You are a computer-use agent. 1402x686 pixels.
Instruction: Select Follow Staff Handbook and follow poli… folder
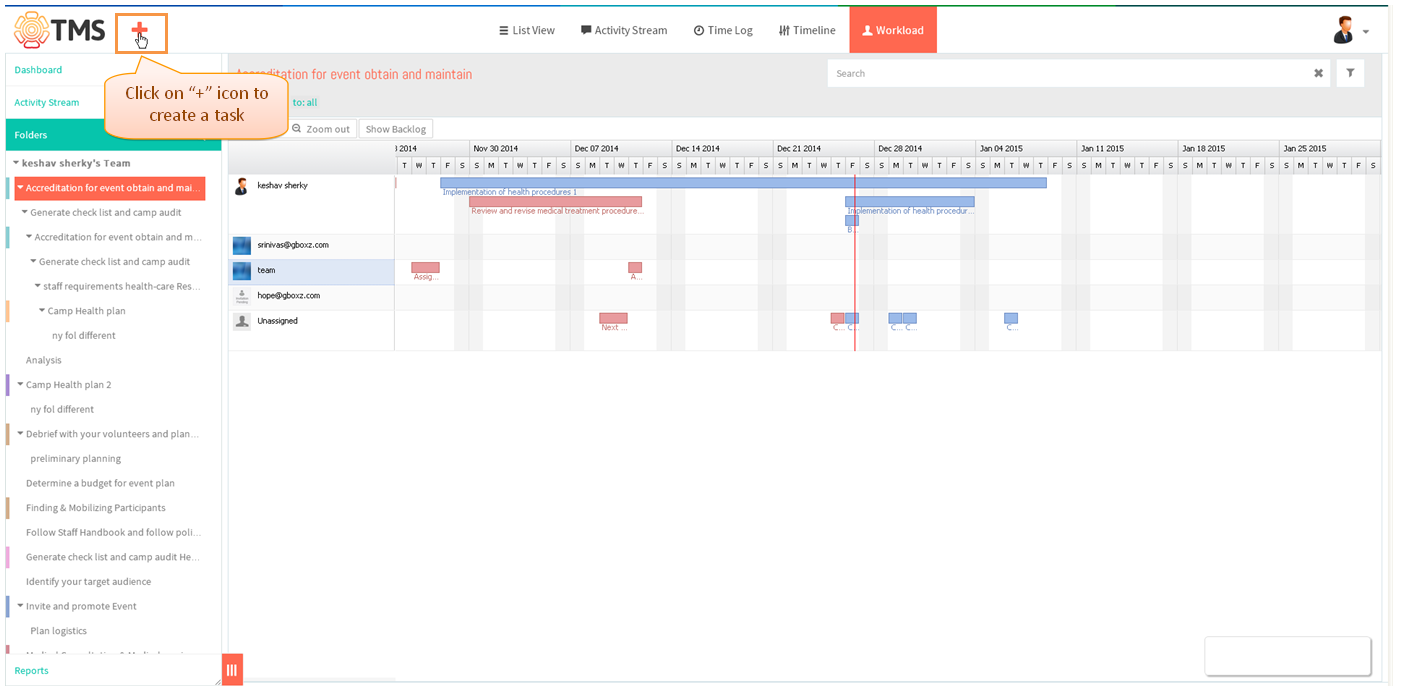pos(113,533)
